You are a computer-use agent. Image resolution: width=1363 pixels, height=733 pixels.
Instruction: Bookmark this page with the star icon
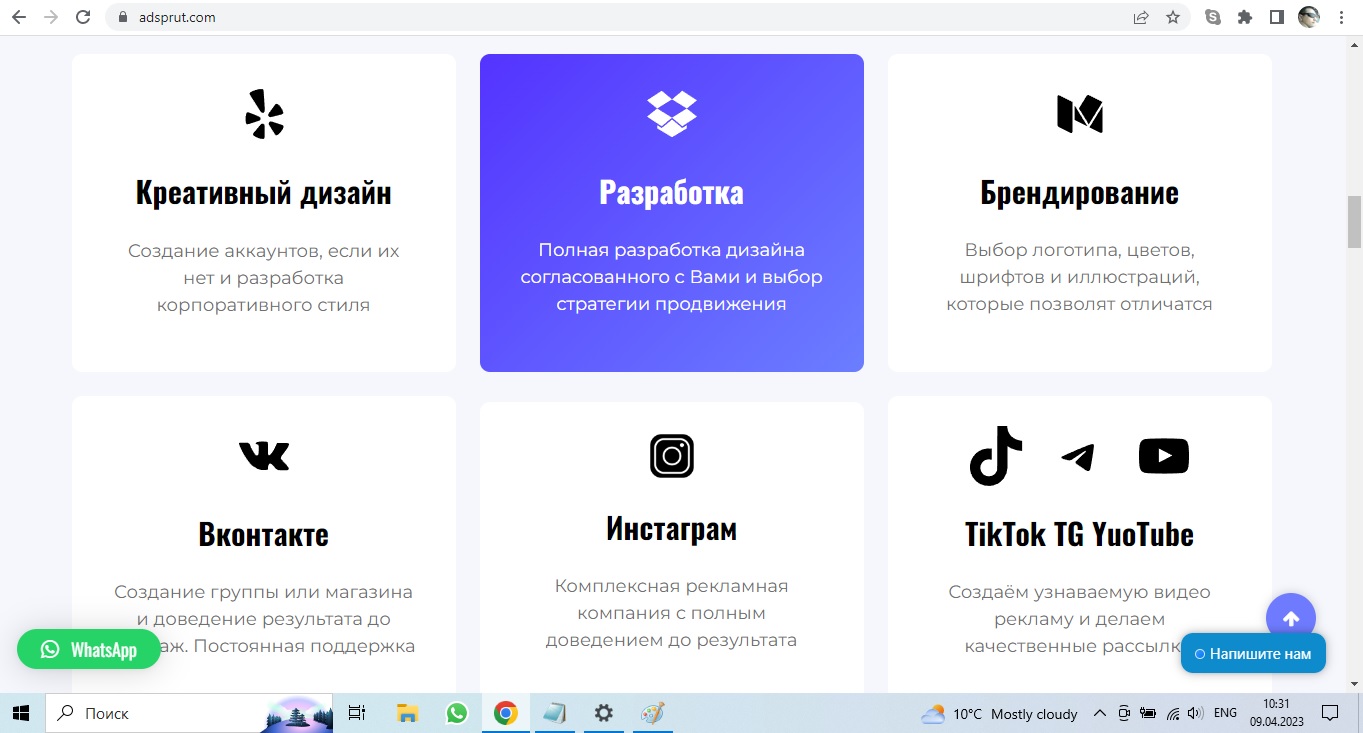(1173, 17)
